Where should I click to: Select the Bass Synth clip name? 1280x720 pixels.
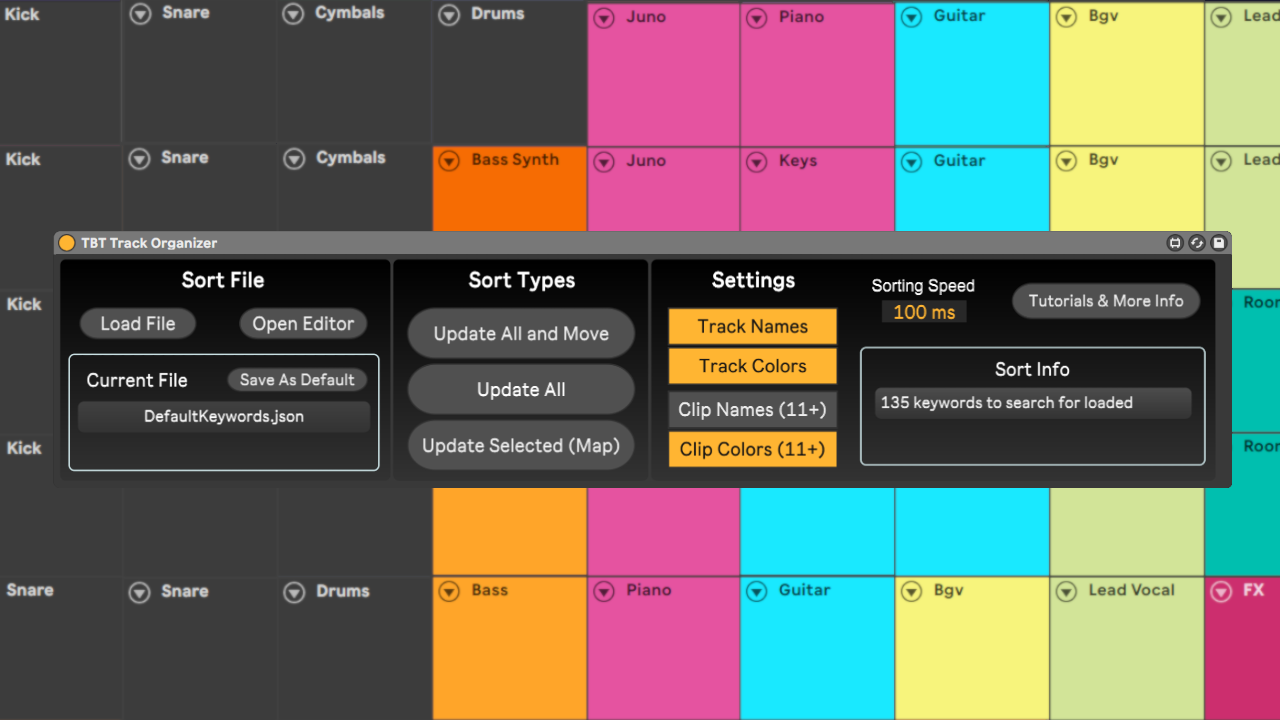(515, 160)
